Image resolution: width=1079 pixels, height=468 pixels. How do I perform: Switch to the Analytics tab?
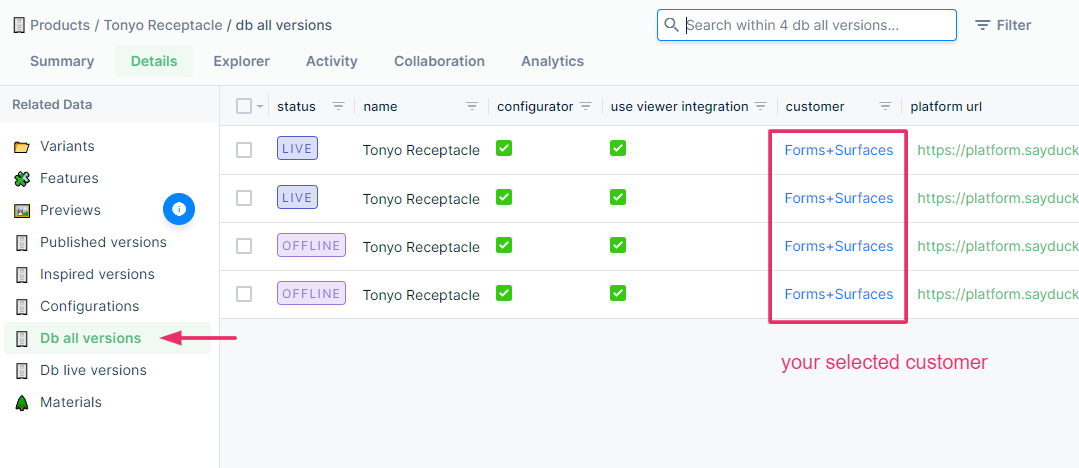[x=553, y=61]
